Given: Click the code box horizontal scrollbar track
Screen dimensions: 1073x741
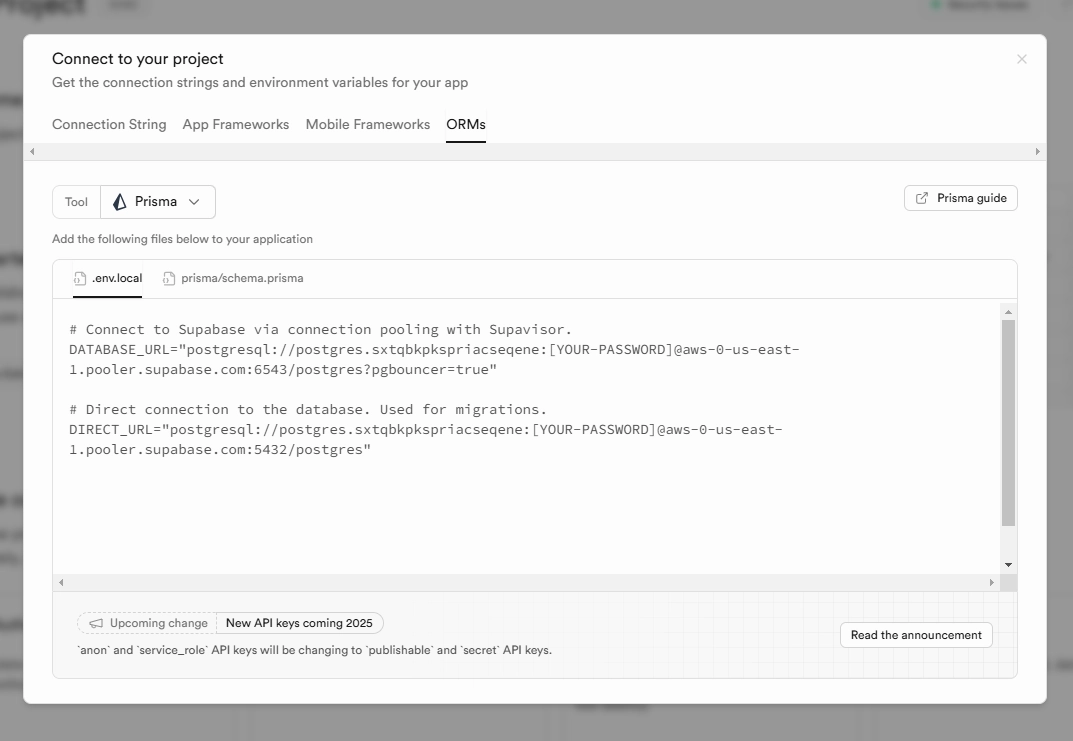Looking at the screenshot, I should click(x=526, y=583).
